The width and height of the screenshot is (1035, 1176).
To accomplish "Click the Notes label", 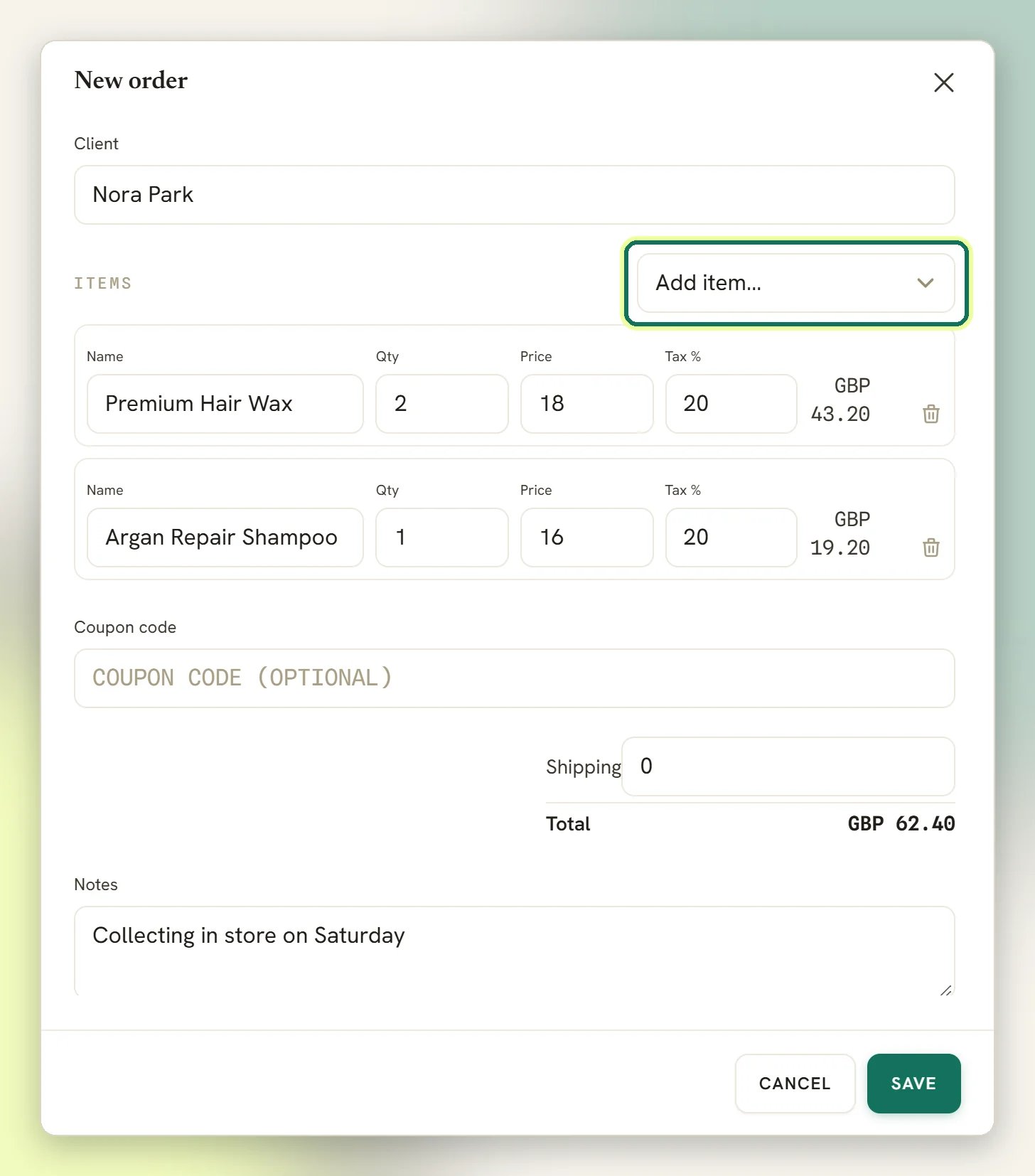I will [96, 884].
